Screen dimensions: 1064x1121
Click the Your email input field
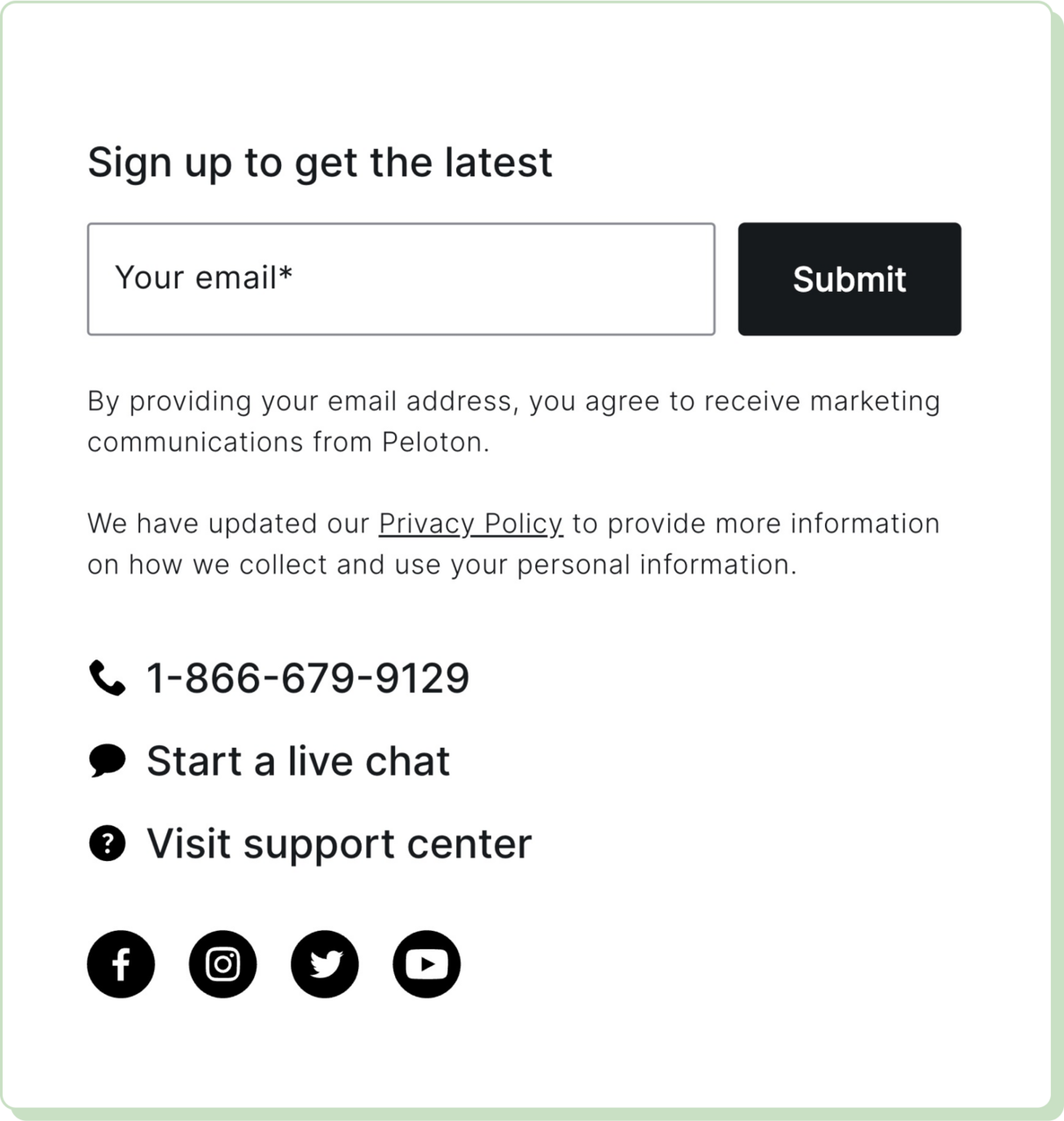400,278
